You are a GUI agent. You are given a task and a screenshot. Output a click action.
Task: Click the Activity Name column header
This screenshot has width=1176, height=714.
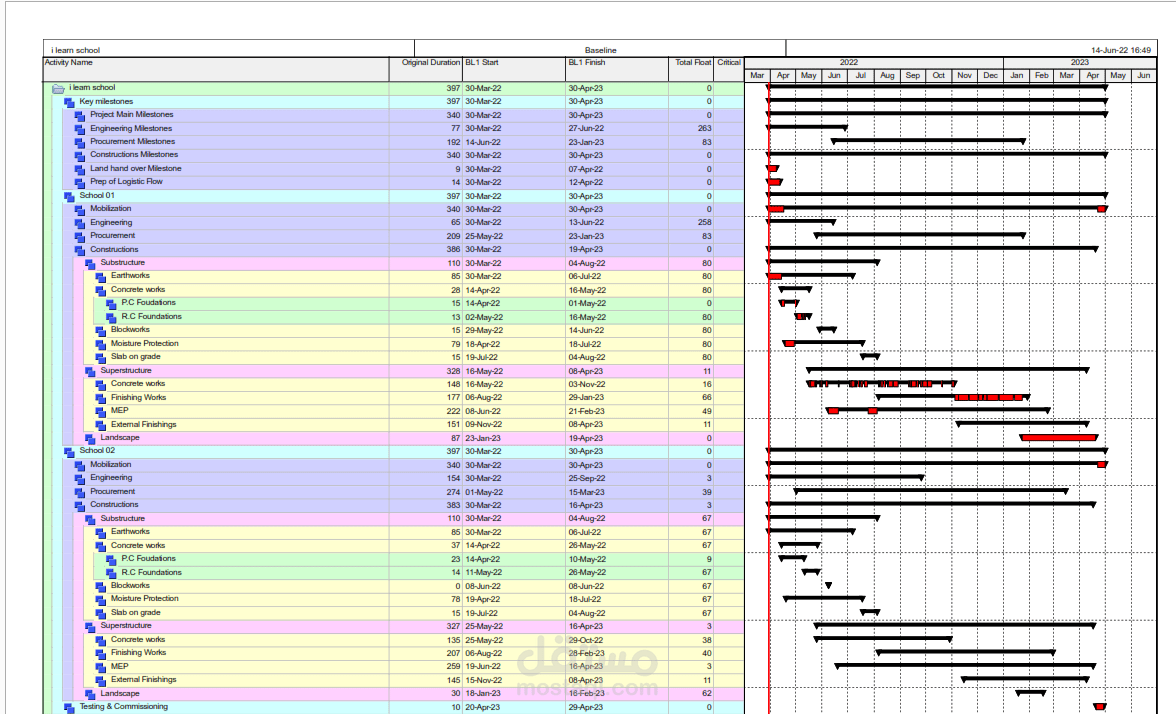point(216,69)
